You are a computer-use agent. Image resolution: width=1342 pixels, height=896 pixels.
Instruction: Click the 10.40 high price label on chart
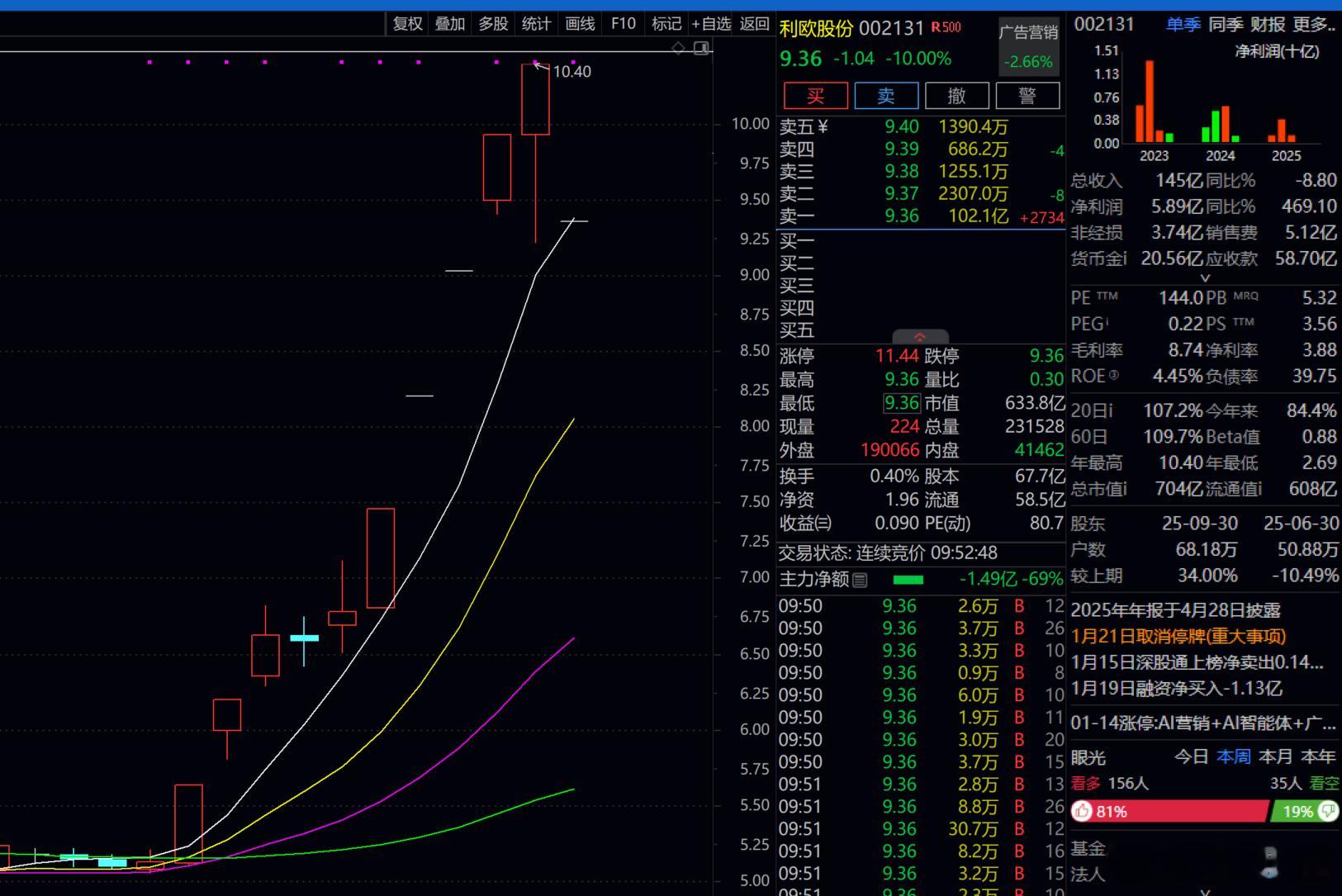(572, 72)
